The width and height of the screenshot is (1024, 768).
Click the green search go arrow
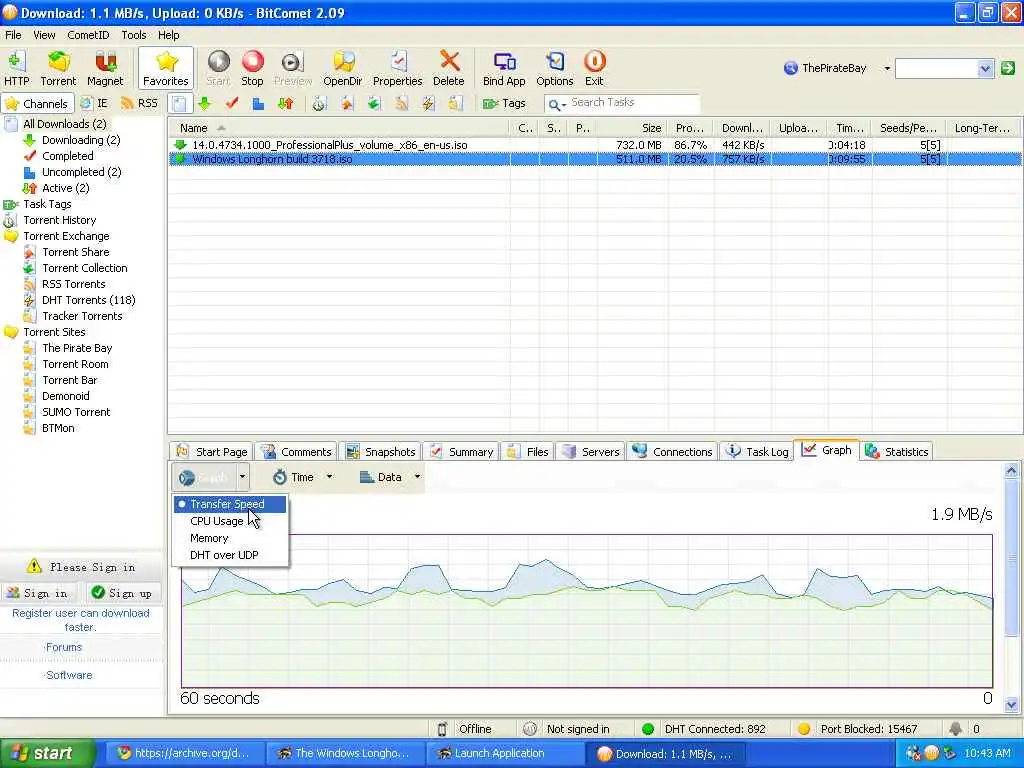(x=1008, y=68)
